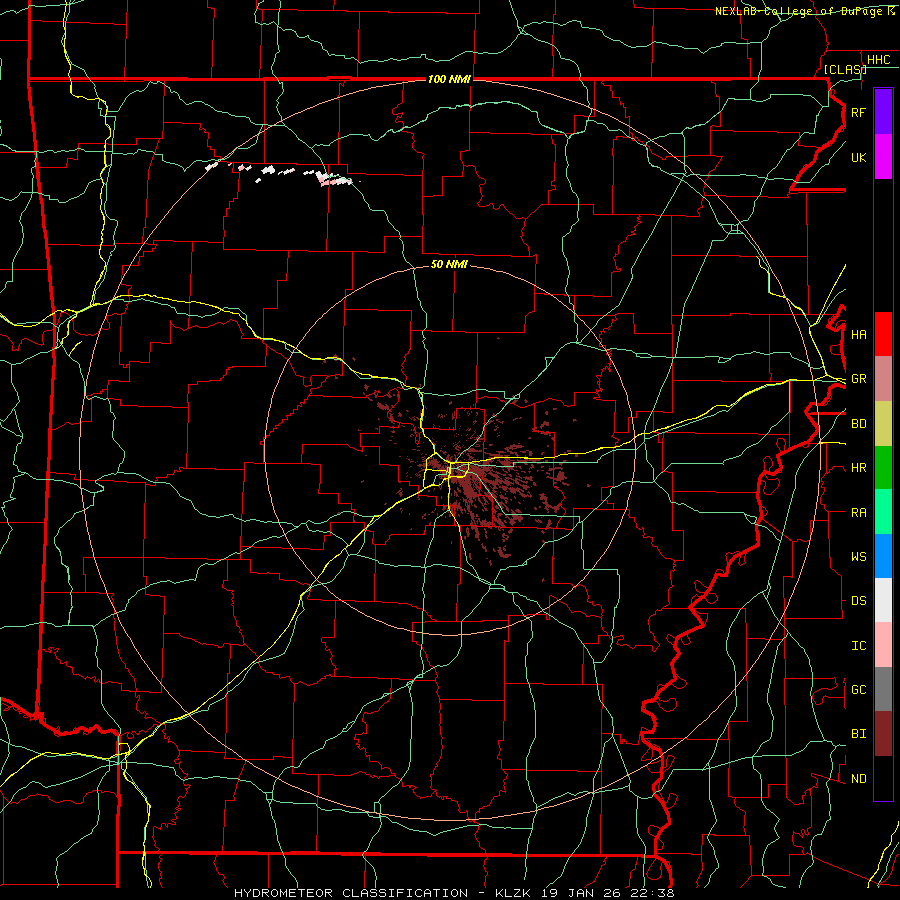Select the BD yellow legend swatch

[883, 423]
